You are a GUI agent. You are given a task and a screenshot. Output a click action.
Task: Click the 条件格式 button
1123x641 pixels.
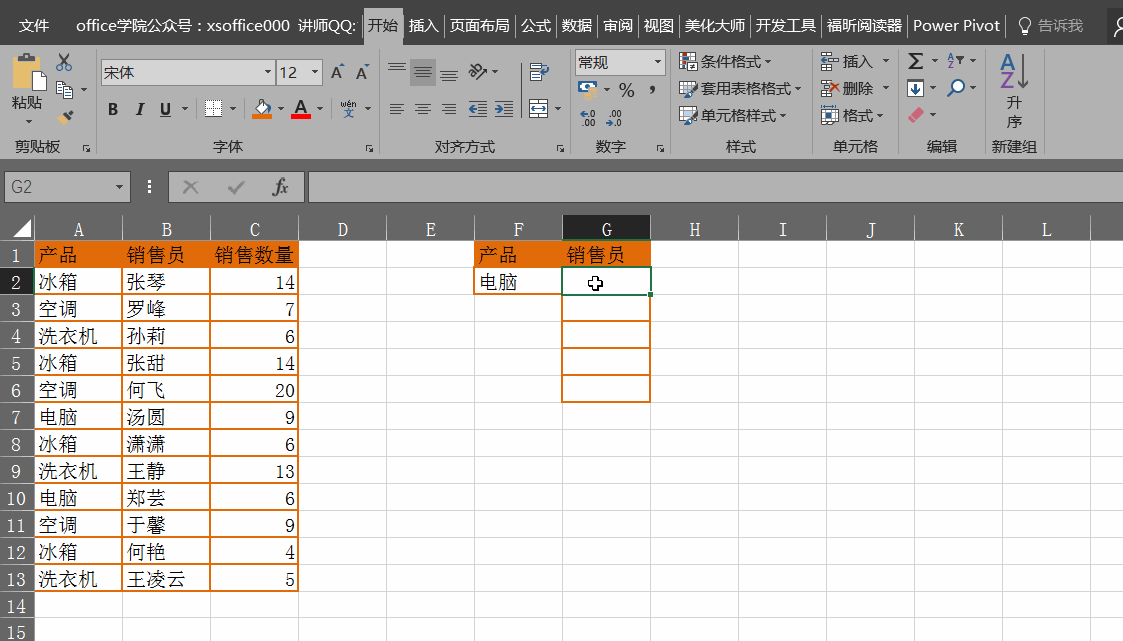(x=725, y=62)
